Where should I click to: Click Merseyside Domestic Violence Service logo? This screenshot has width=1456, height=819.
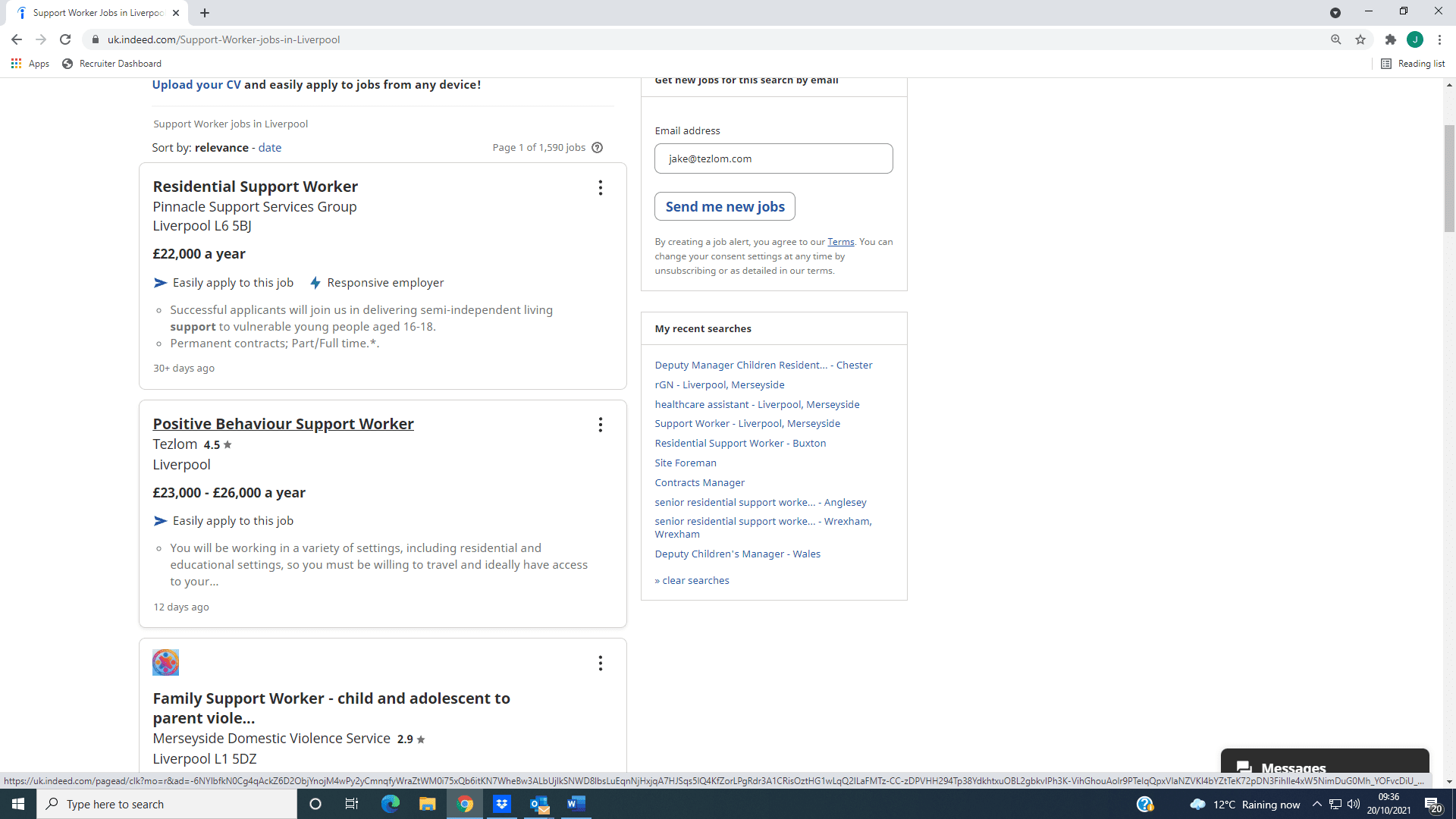coord(165,663)
